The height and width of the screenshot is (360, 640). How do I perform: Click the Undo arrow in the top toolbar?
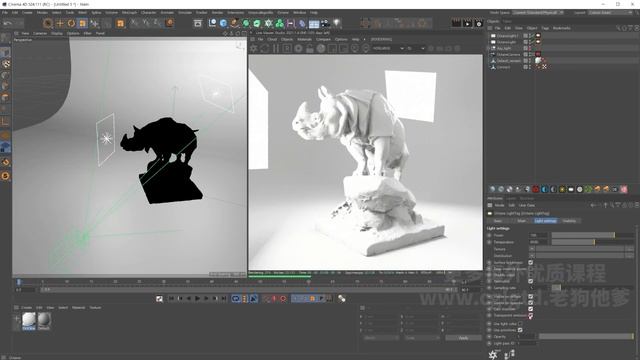8,23
